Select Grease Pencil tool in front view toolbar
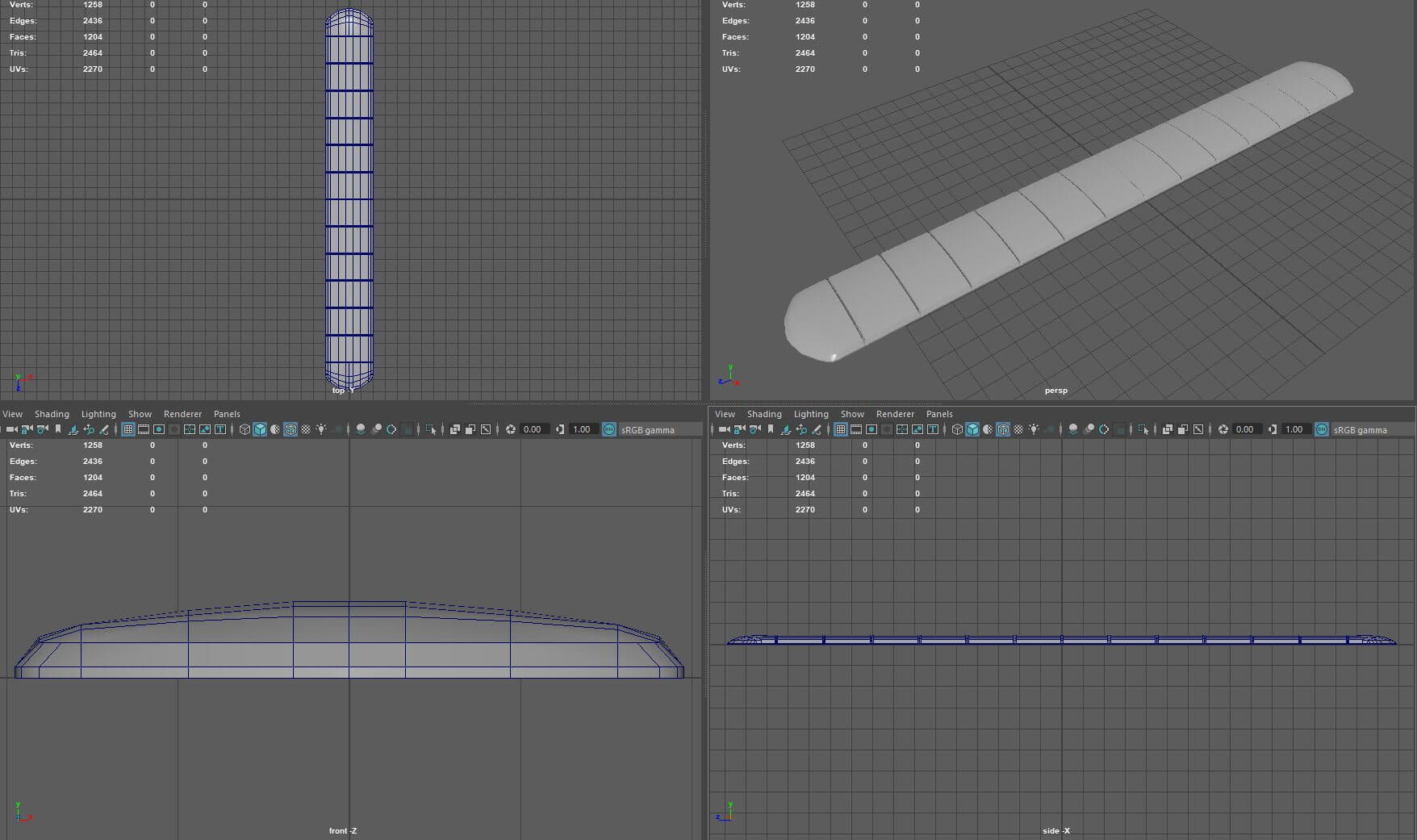This screenshot has width=1417, height=840. [104, 429]
